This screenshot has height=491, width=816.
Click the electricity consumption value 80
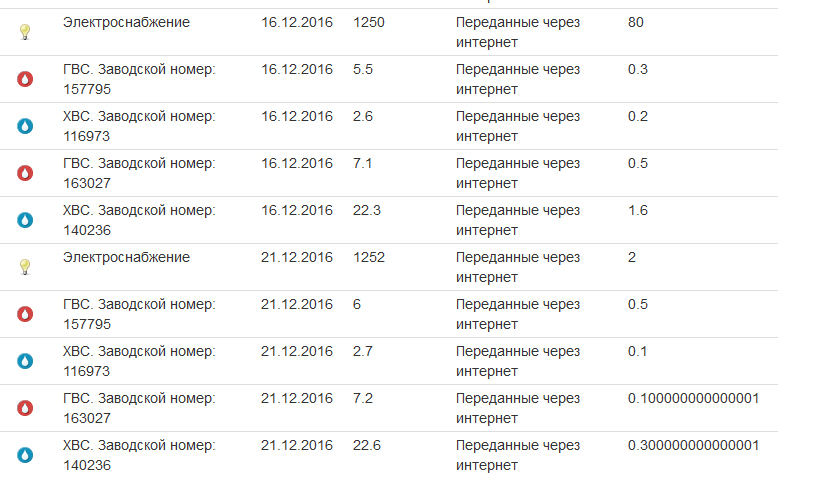(x=636, y=21)
